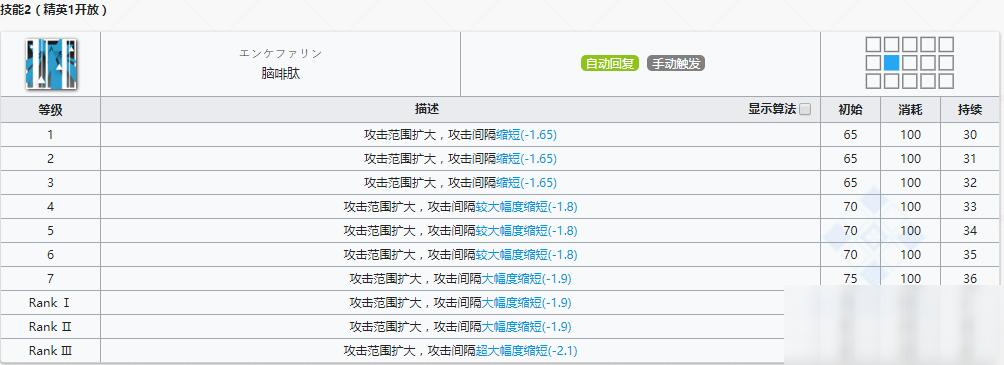Click the blue highlighted range grid cell
The image size is (1004, 365).
click(x=891, y=63)
